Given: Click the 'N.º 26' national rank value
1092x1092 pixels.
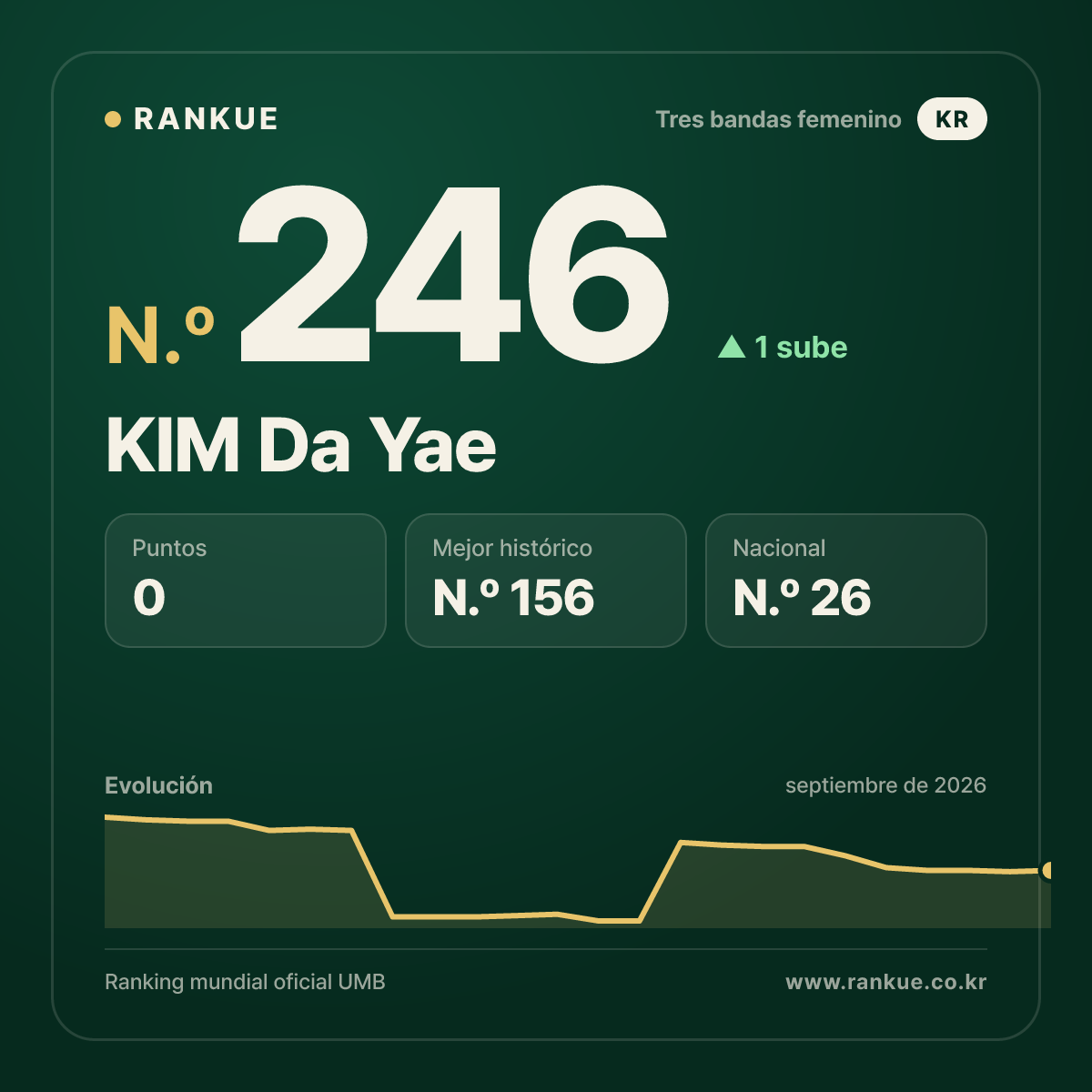Looking at the screenshot, I should (802, 598).
